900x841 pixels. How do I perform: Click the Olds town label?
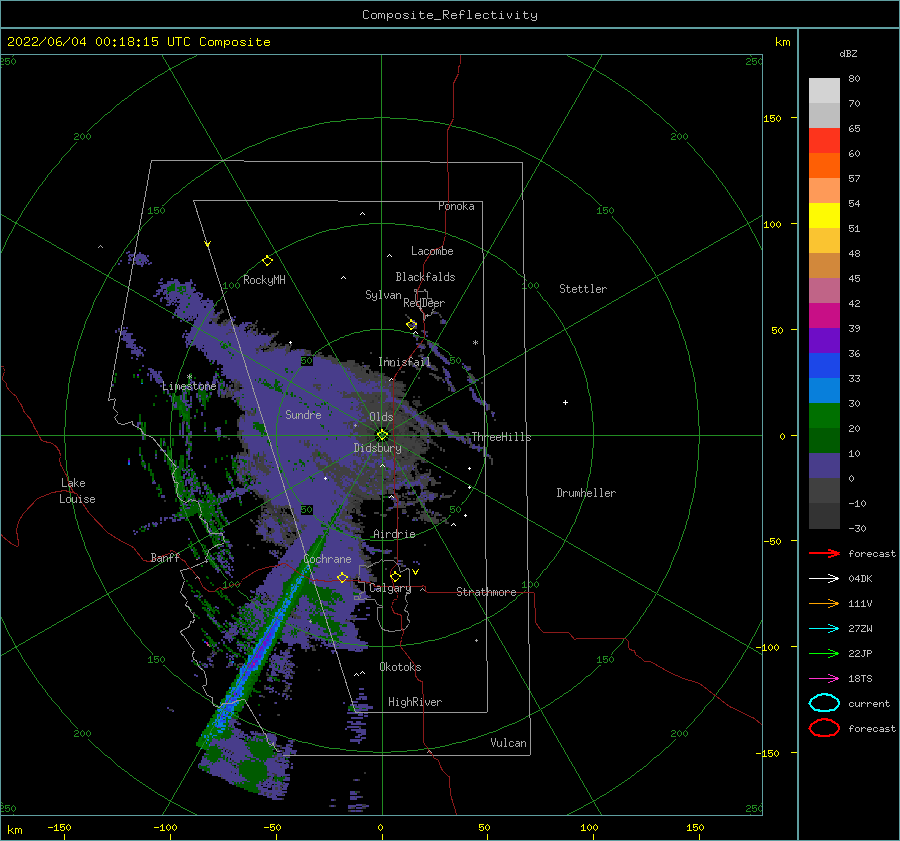pyautogui.click(x=381, y=417)
